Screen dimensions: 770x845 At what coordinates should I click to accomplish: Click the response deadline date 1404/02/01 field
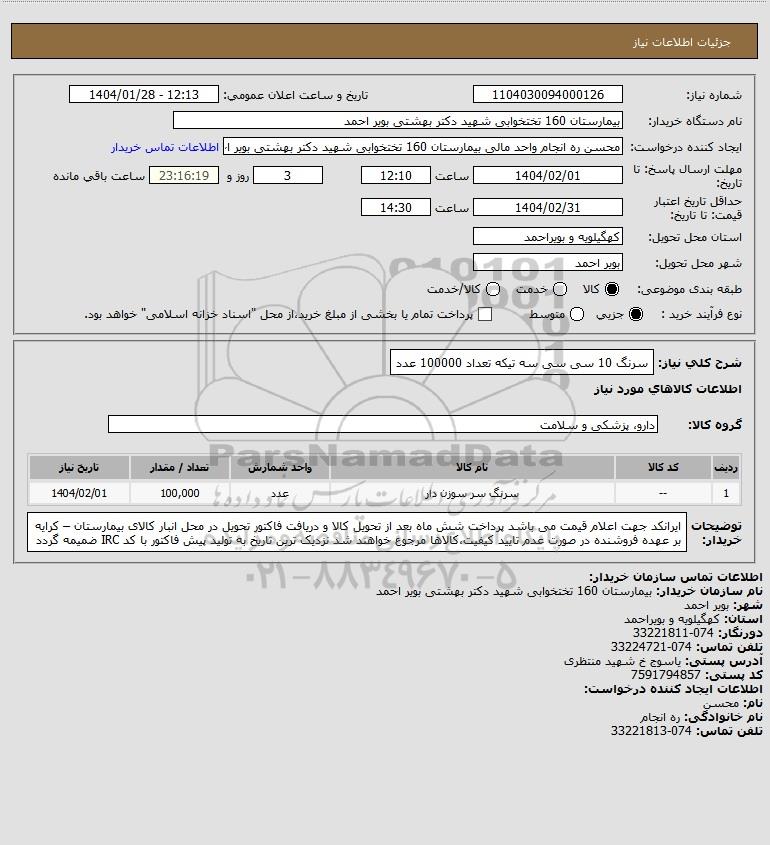[x=547, y=176]
